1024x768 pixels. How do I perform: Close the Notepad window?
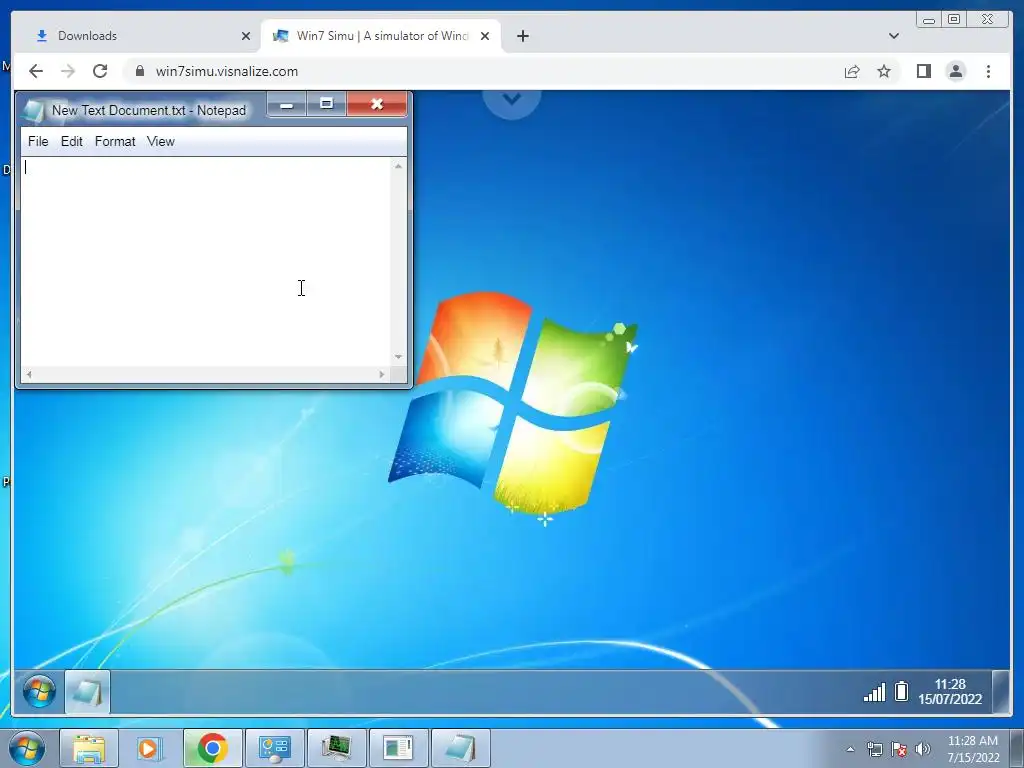[x=377, y=104]
